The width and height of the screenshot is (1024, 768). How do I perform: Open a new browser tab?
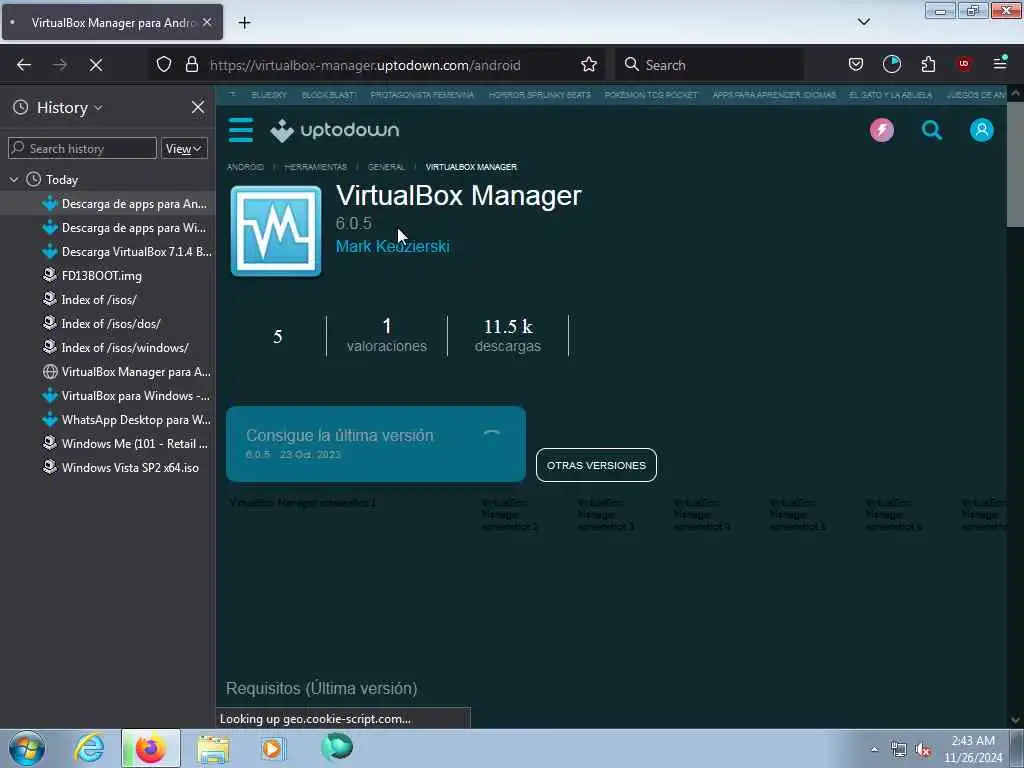[x=244, y=23]
